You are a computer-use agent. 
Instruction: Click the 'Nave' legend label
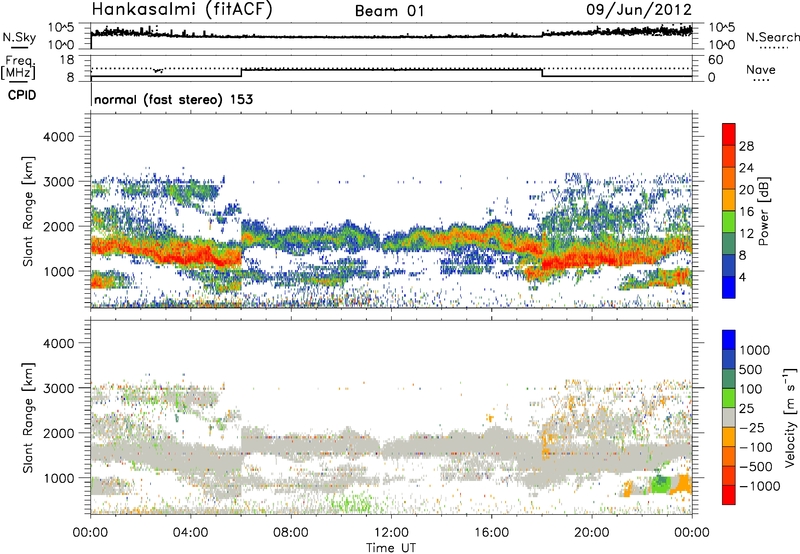(x=761, y=69)
